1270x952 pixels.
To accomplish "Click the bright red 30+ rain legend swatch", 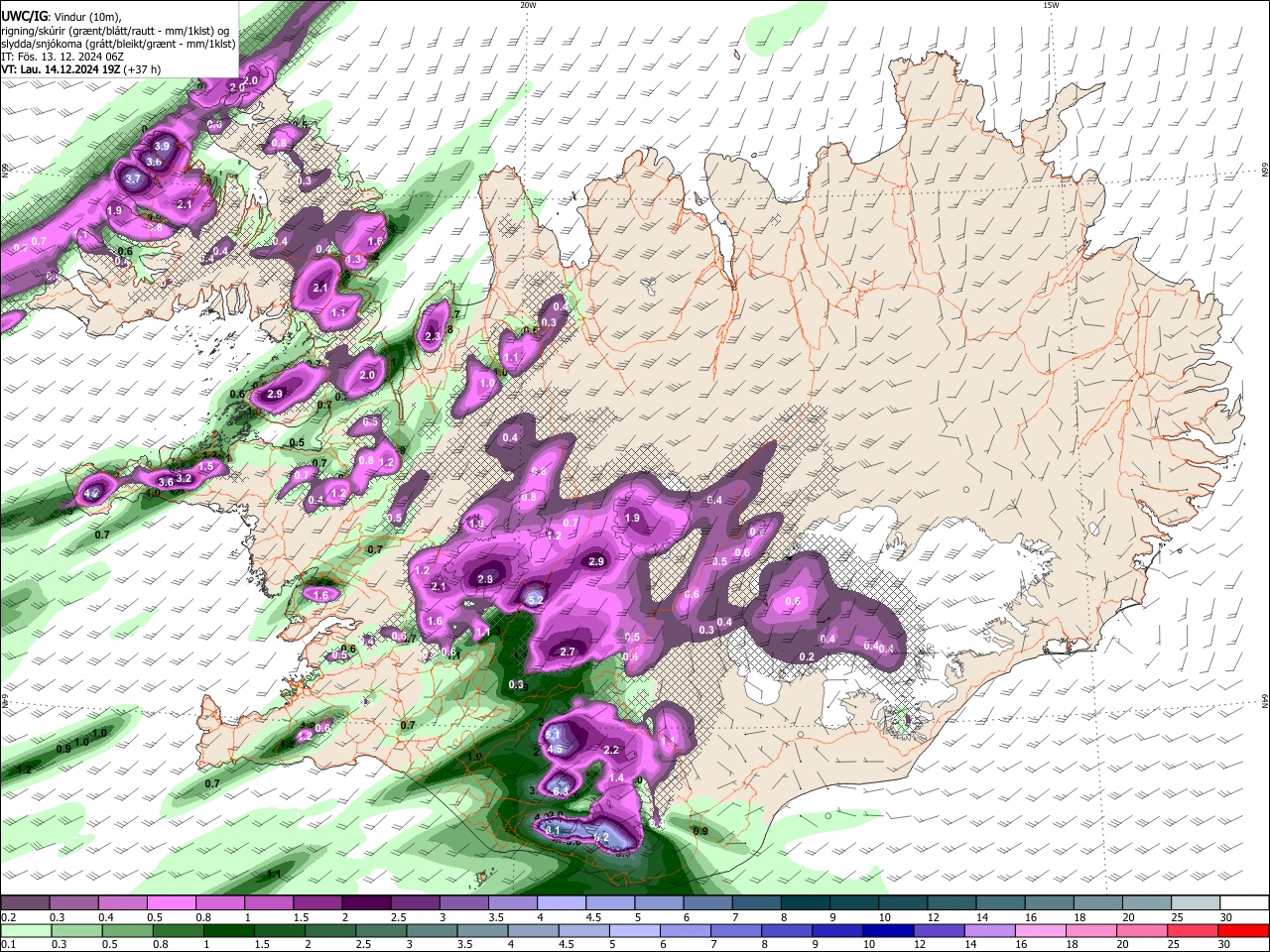I will (x=1243, y=930).
